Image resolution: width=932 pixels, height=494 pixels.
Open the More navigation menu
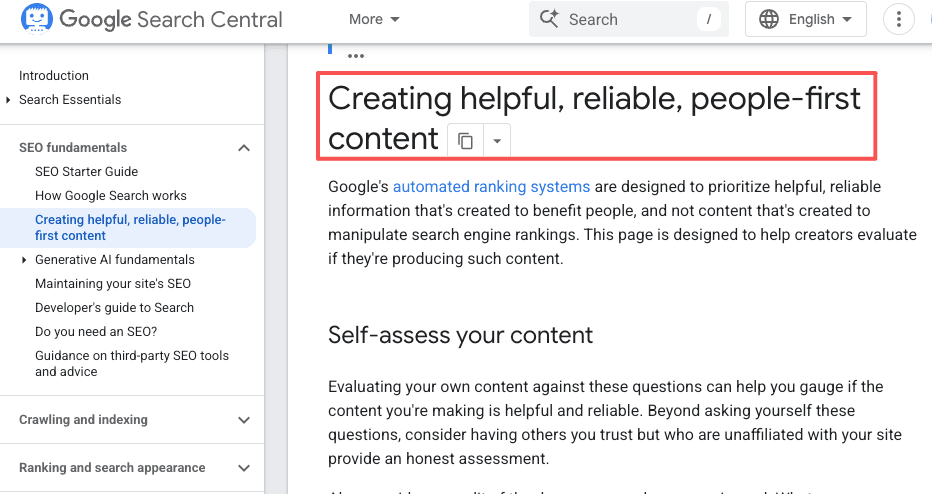[x=374, y=19]
